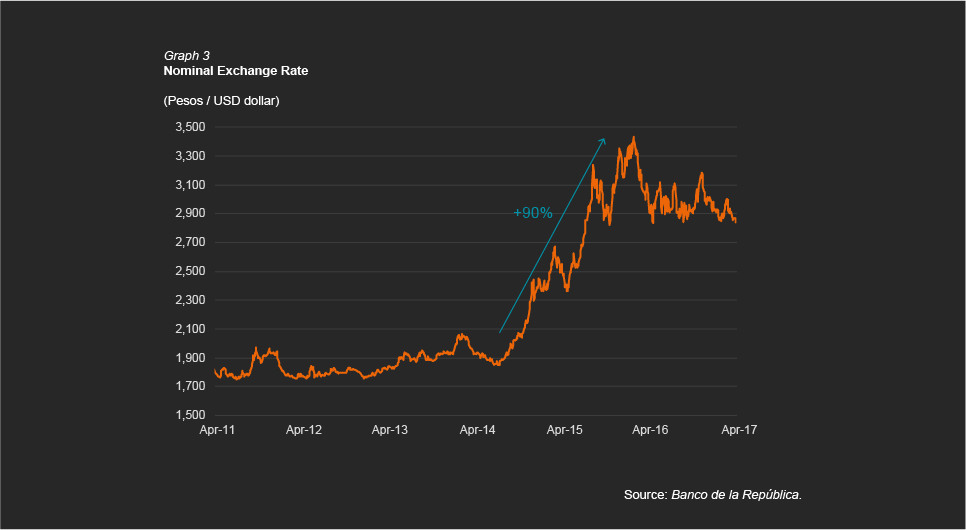The height and width of the screenshot is (530, 966).
Task: Click the orange line's highest peak
Action: (x=634, y=138)
